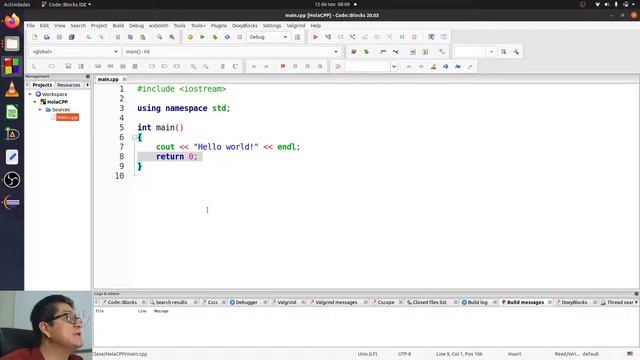Open the Code::Blocks IDE app menu in the top bar
This screenshot has width=640, height=360.
[67, 4]
